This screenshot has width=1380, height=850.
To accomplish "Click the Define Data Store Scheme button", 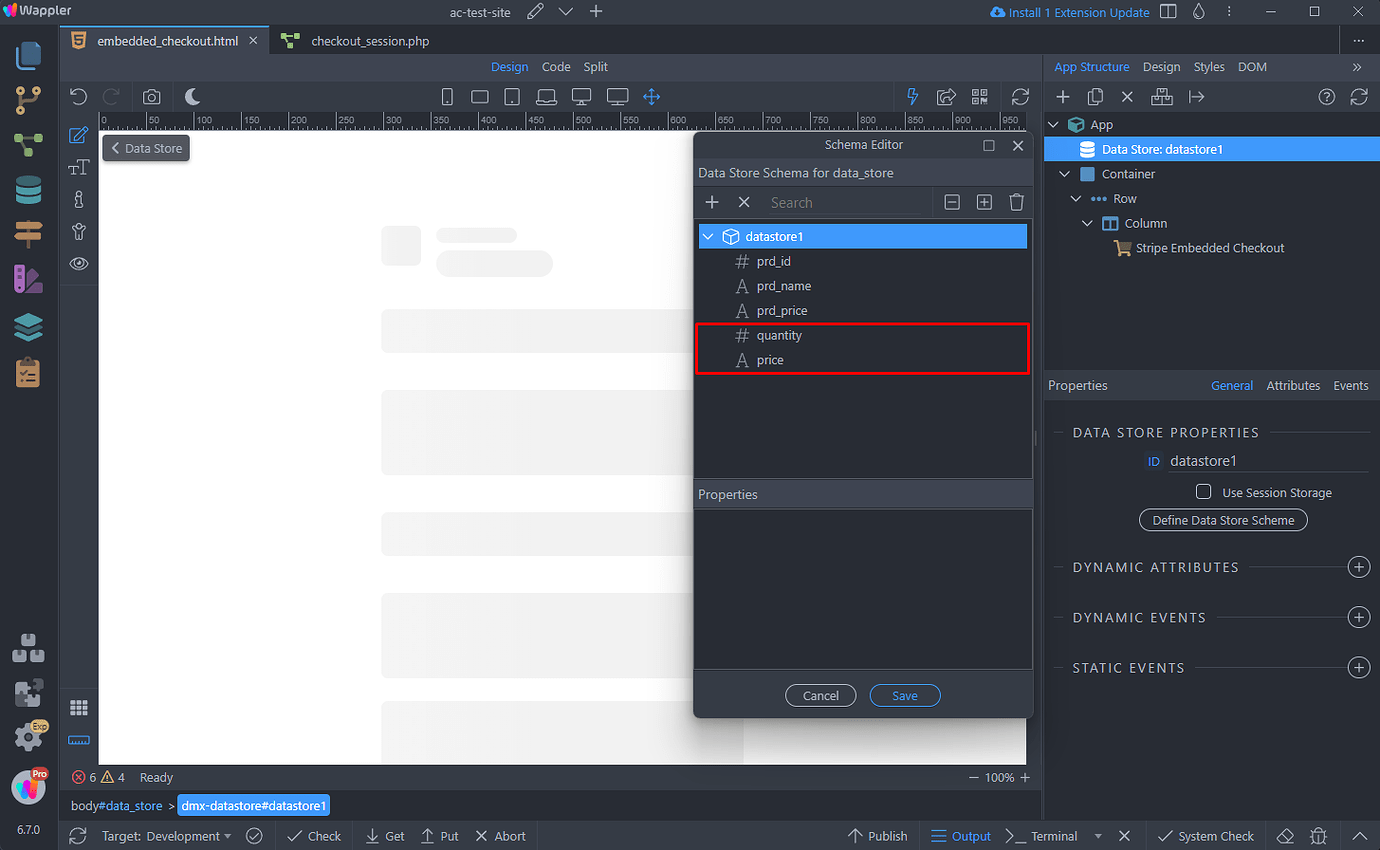I will [1223, 519].
